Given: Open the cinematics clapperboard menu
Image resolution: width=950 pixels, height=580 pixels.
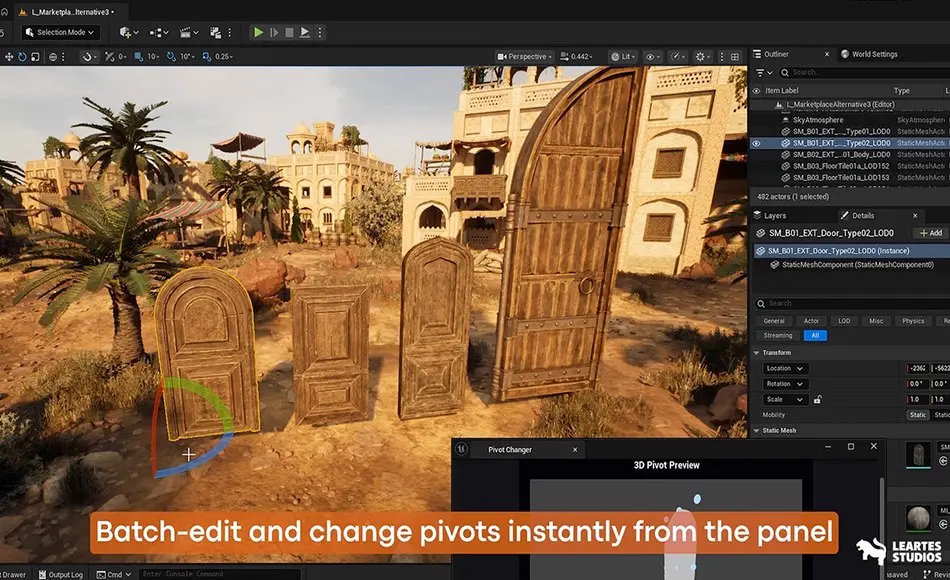Looking at the screenshot, I should [x=188, y=32].
